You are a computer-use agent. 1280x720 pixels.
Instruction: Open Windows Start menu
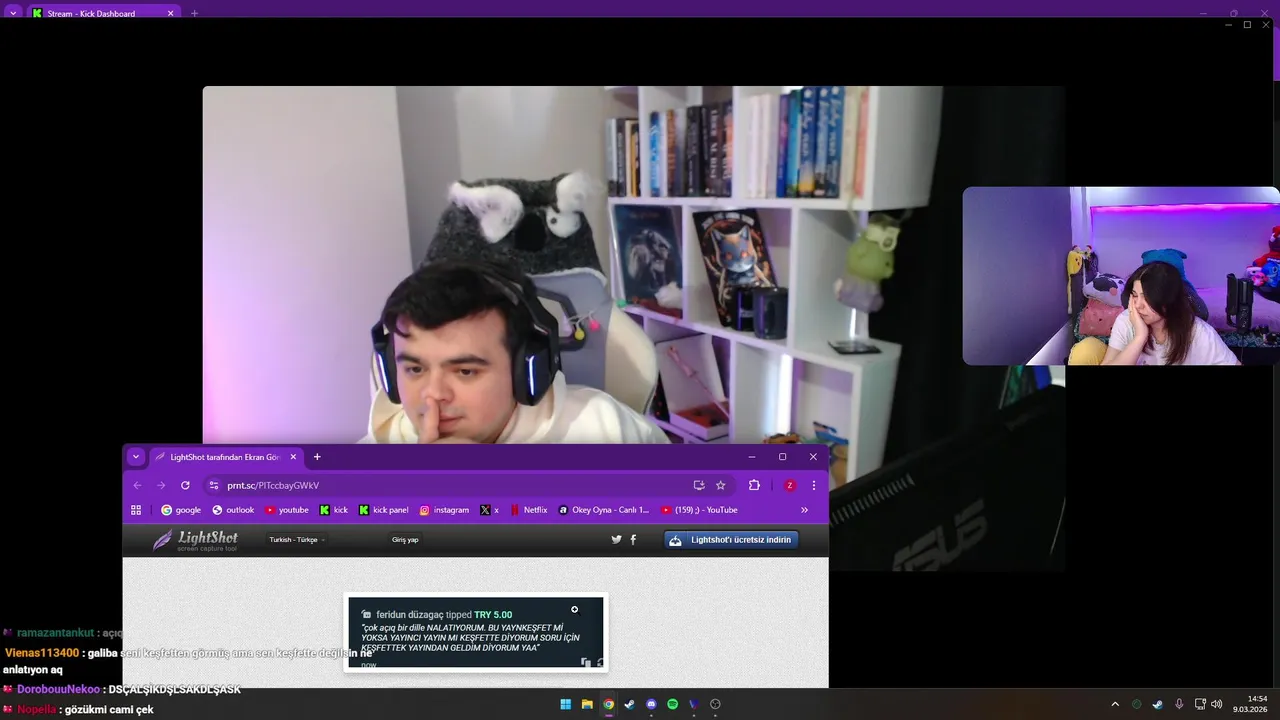coord(565,704)
